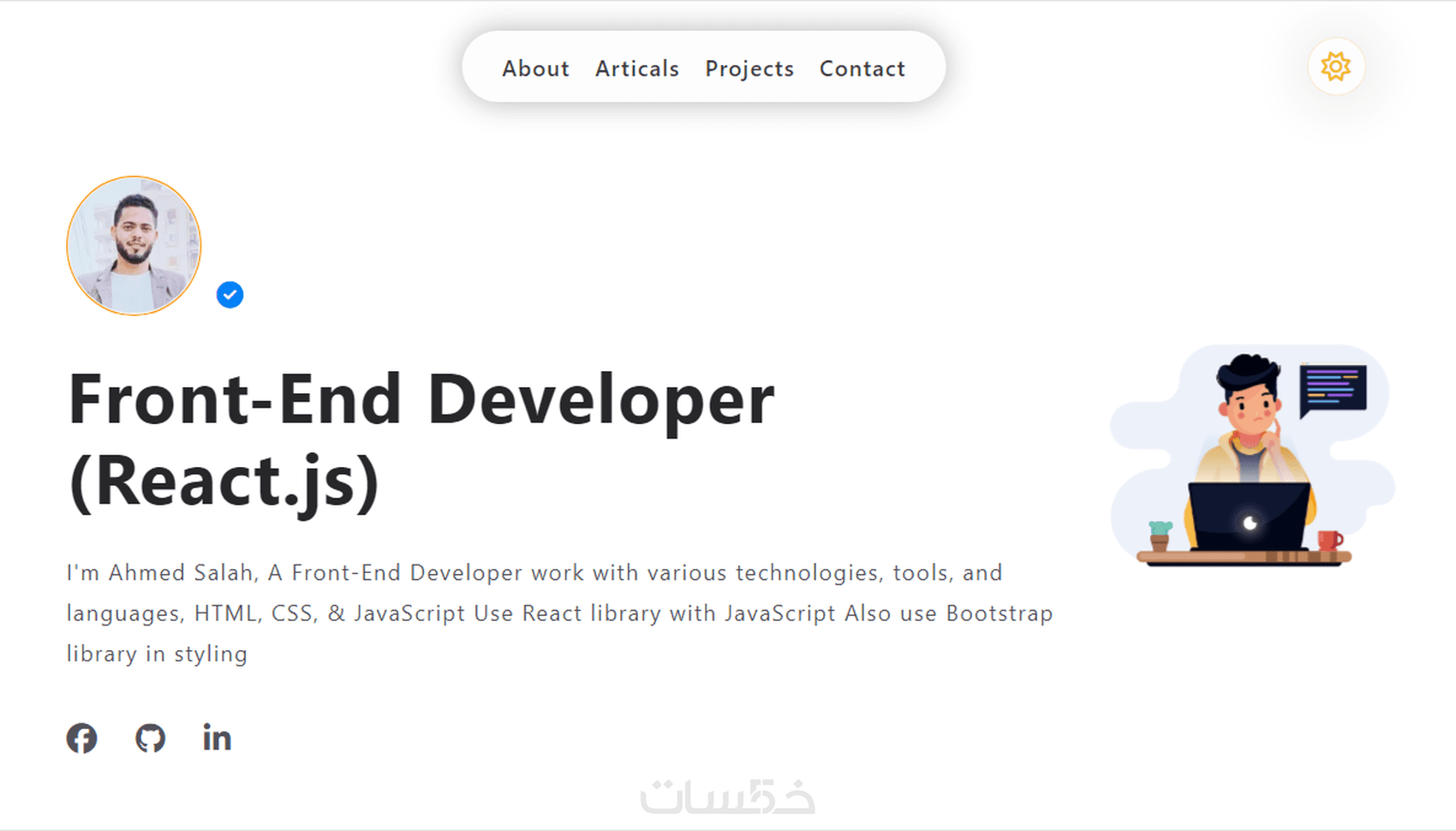Select Articals in the navigation bar

pyautogui.click(x=636, y=69)
